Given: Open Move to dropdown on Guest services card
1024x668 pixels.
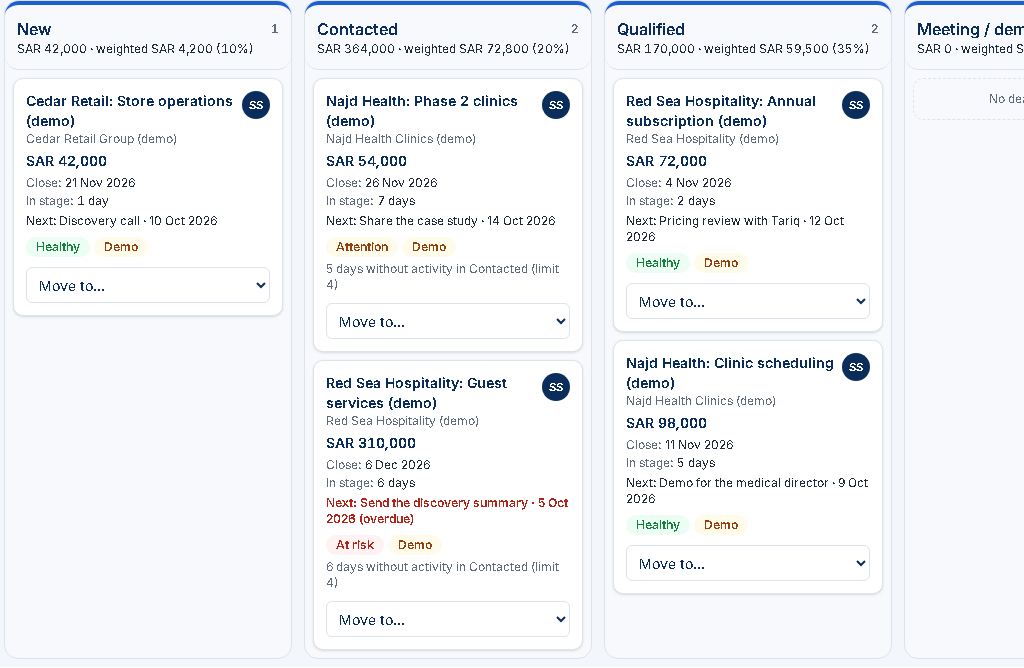Looking at the screenshot, I should pos(447,619).
